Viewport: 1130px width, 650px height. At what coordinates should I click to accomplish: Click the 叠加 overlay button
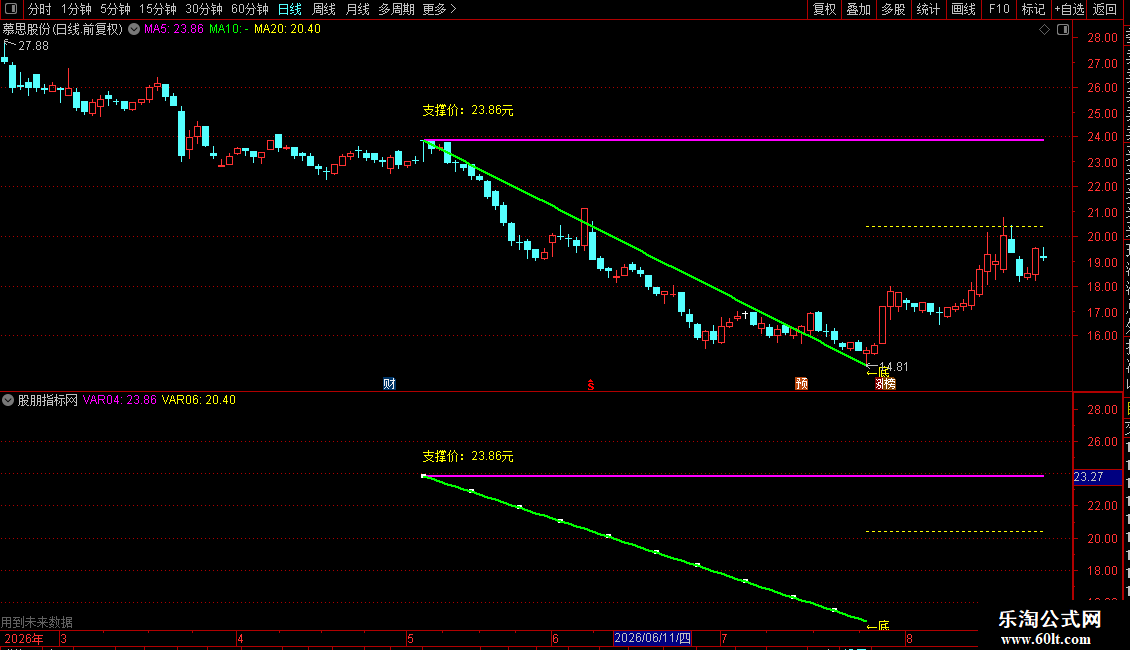click(858, 9)
